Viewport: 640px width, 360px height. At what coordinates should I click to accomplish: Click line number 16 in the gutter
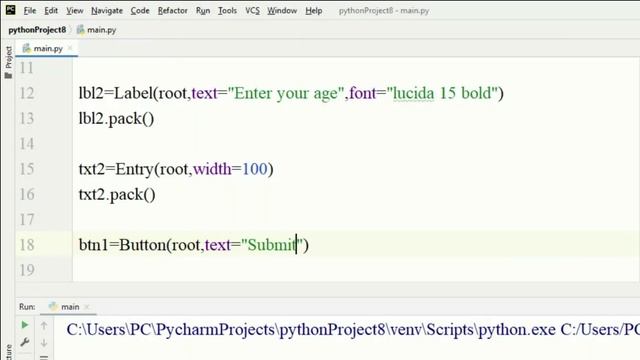[x=27, y=194]
